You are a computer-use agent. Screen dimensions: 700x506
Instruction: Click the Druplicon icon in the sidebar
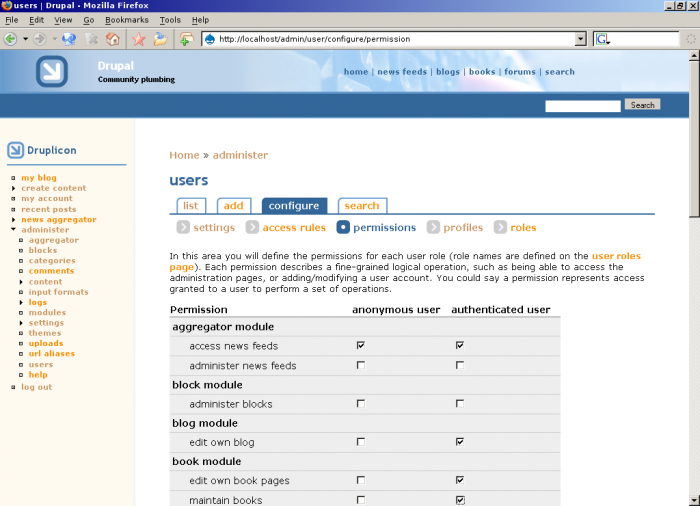click(15, 150)
